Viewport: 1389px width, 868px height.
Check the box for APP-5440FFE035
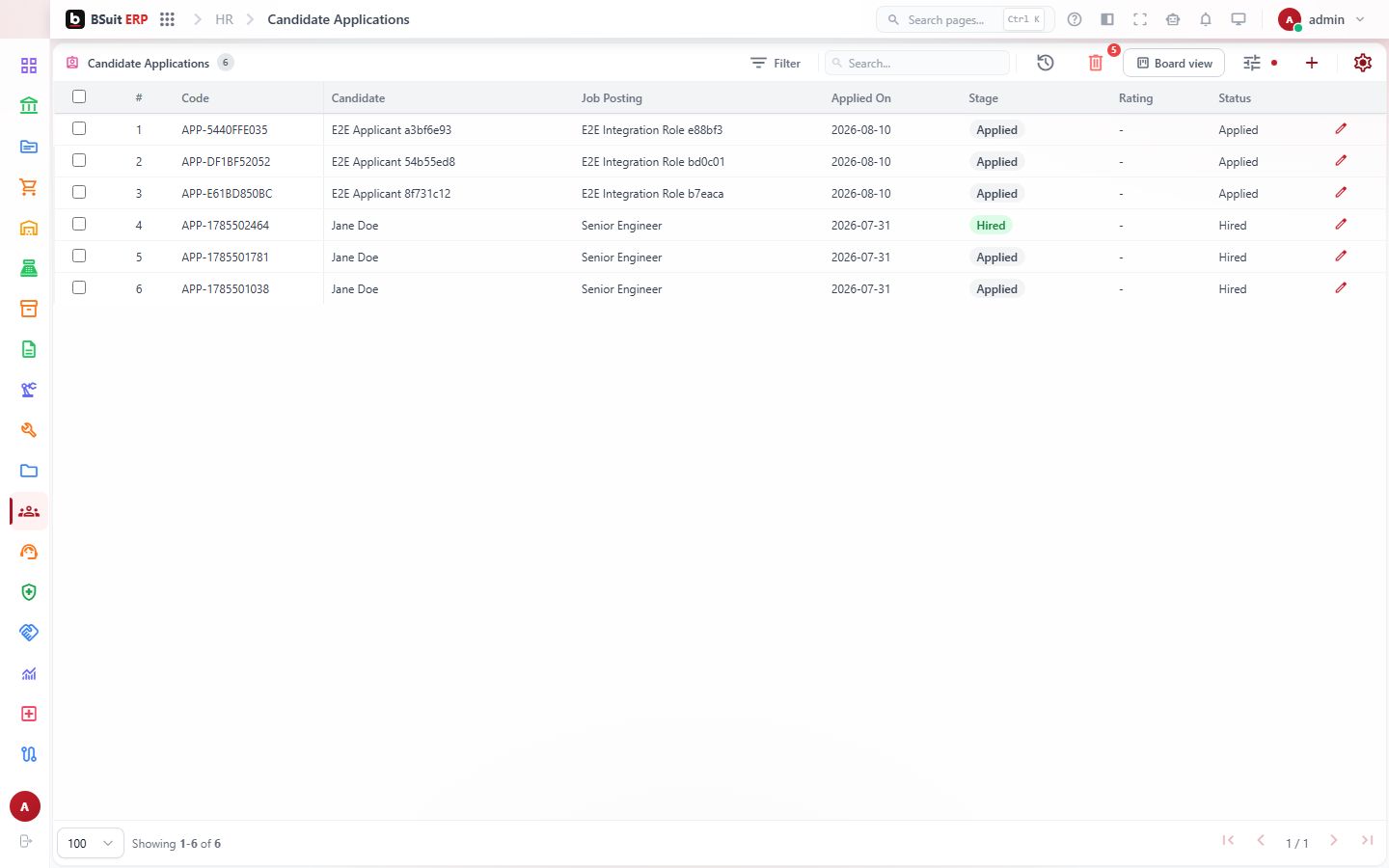pos(79,128)
